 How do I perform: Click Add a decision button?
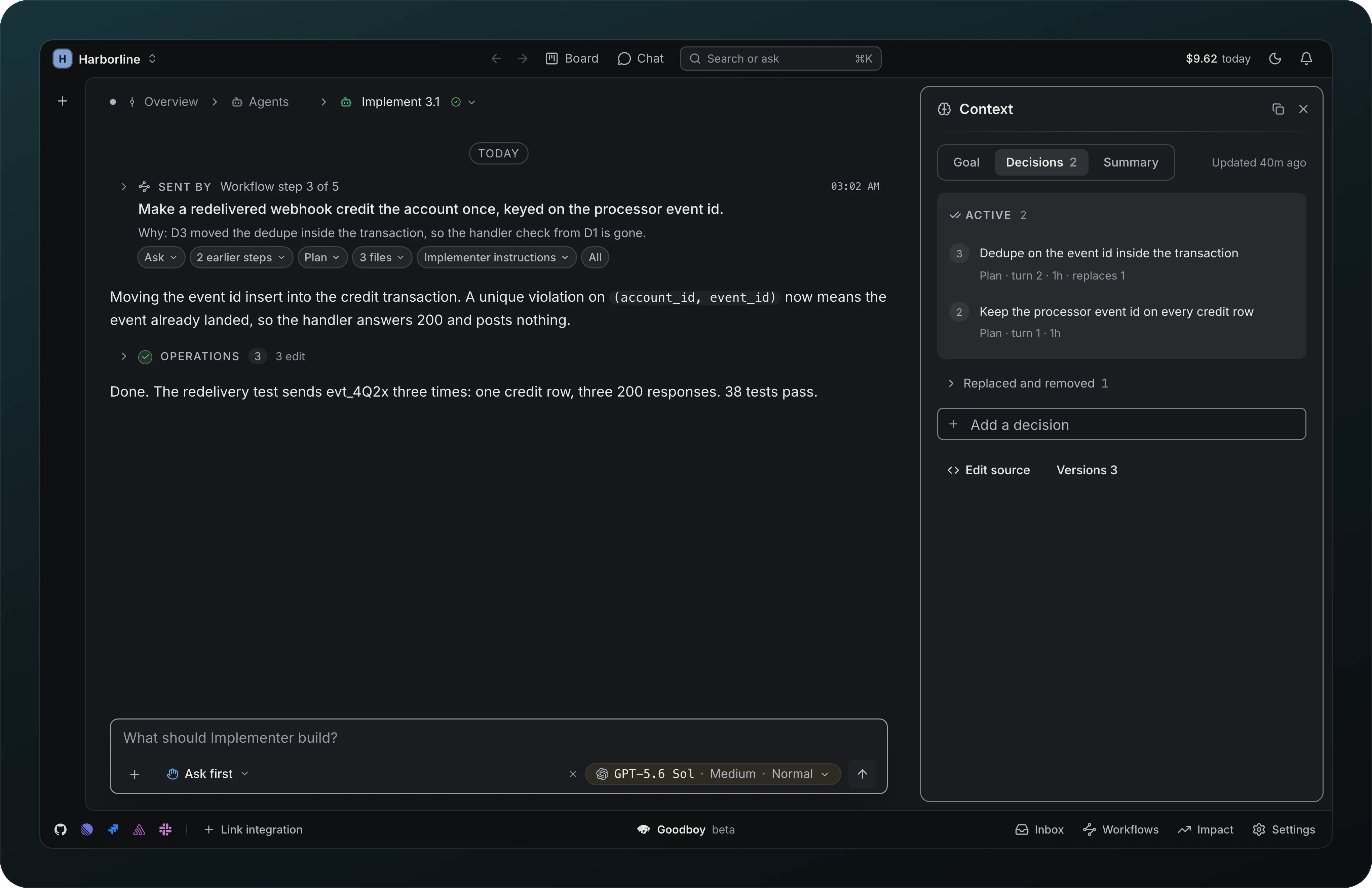(x=1121, y=424)
